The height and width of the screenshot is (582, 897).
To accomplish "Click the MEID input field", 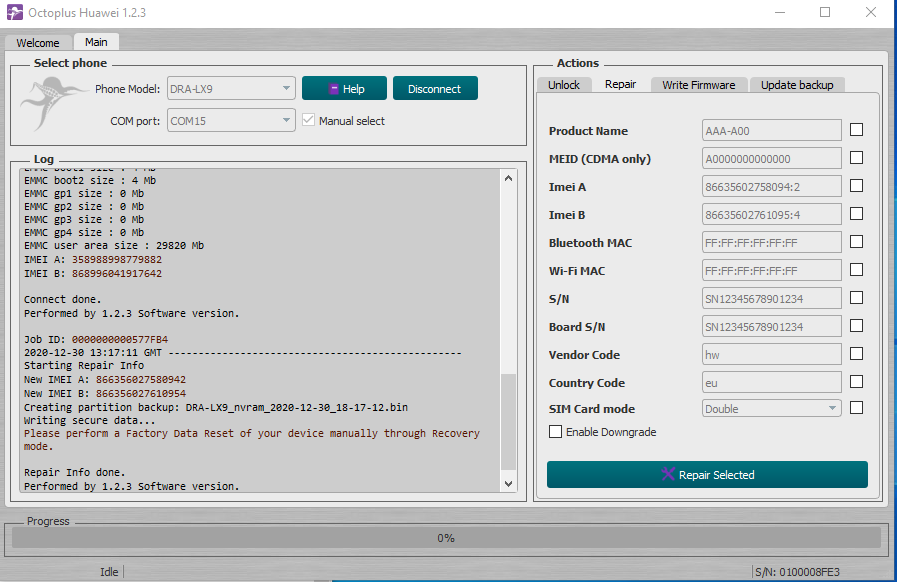I will [x=772, y=159].
